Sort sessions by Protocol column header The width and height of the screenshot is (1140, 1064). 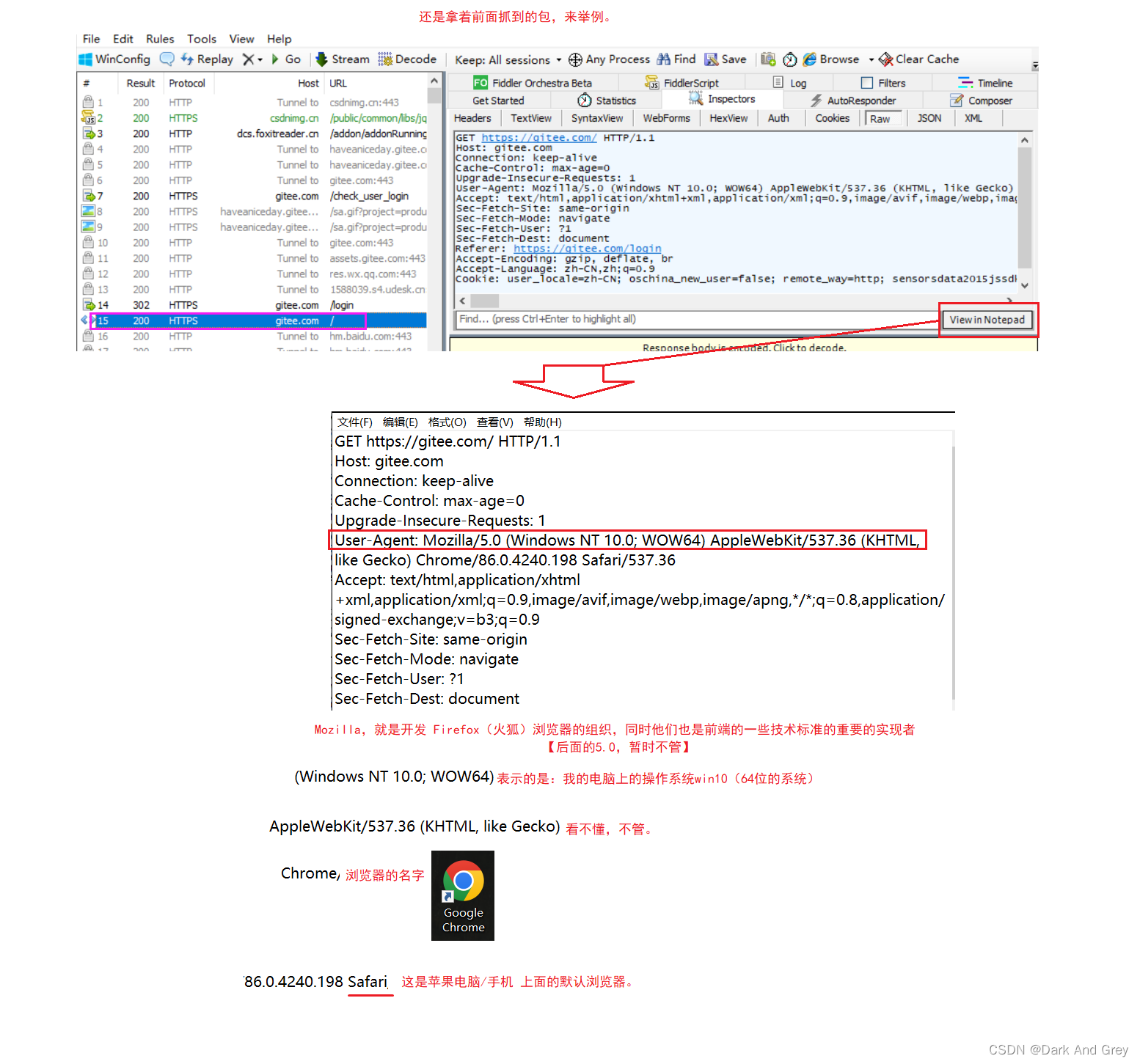coord(187,84)
